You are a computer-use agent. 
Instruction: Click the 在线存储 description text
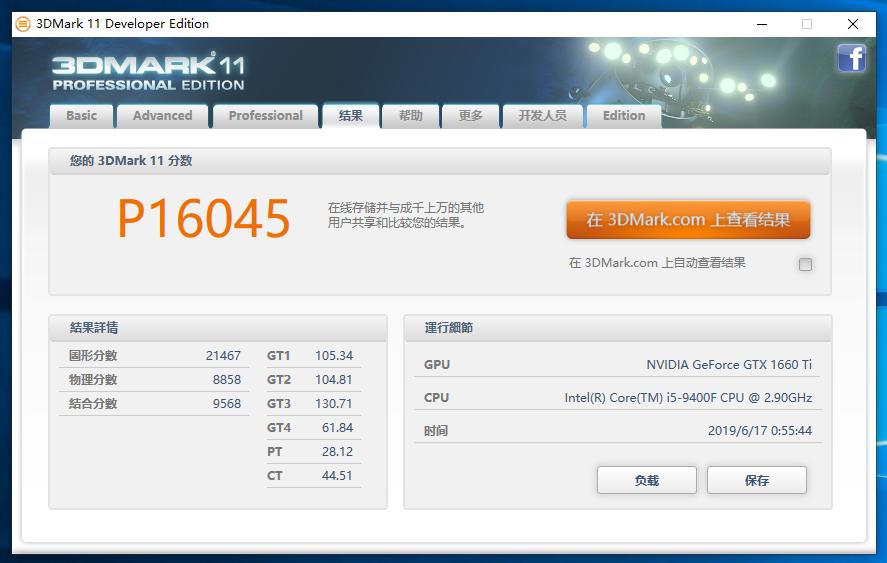point(406,216)
